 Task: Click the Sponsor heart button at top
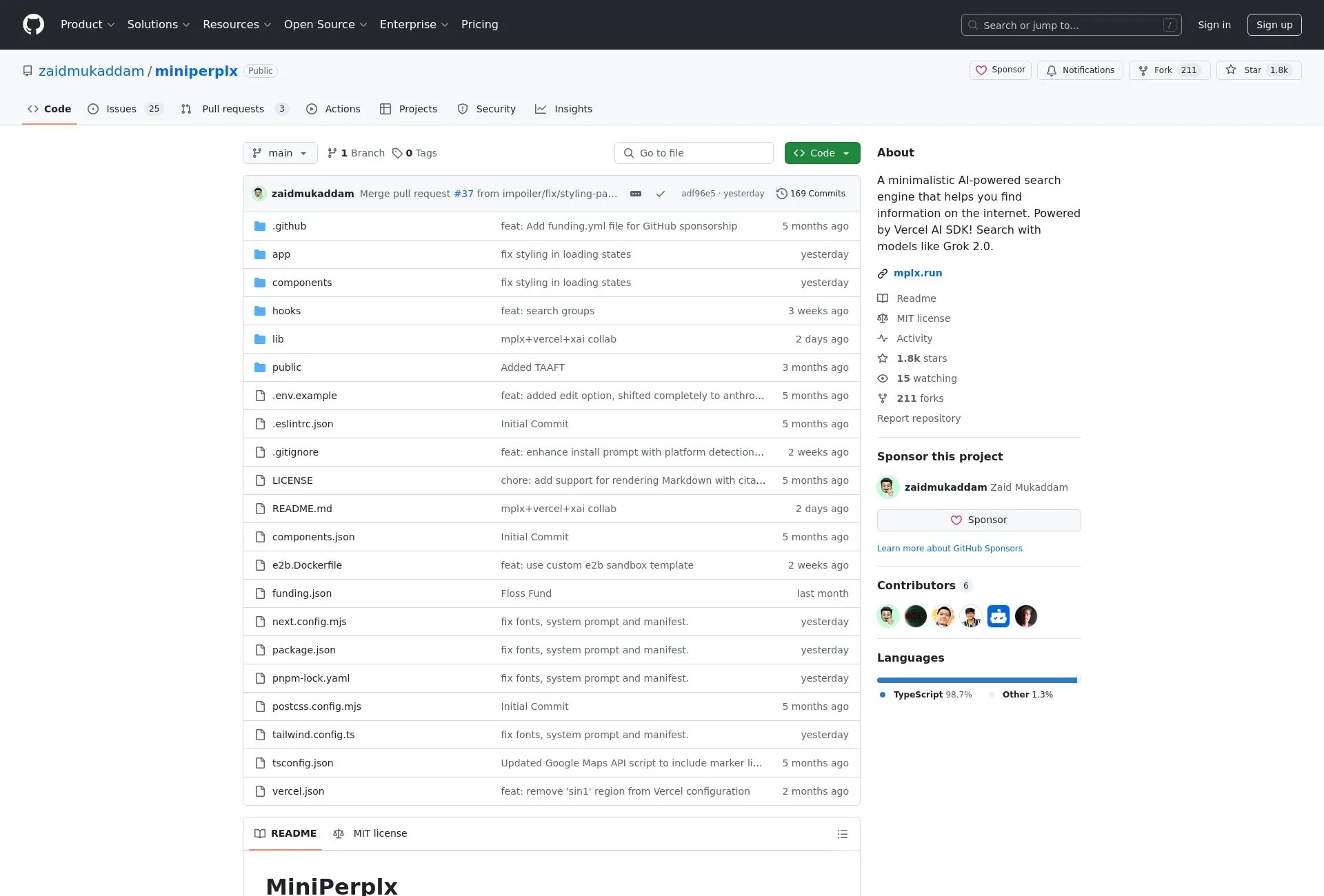point(1000,70)
